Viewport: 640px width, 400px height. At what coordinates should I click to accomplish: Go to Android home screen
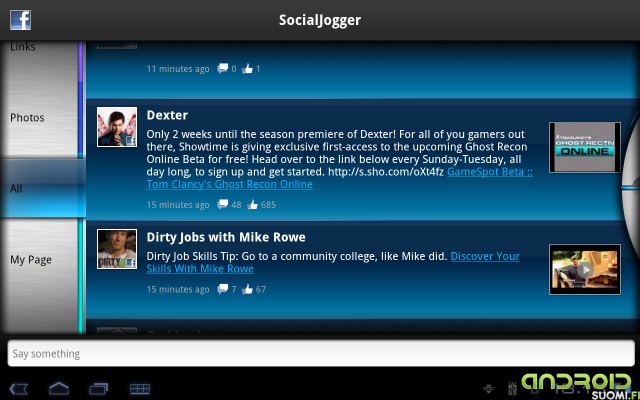pyautogui.click(x=59, y=388)
